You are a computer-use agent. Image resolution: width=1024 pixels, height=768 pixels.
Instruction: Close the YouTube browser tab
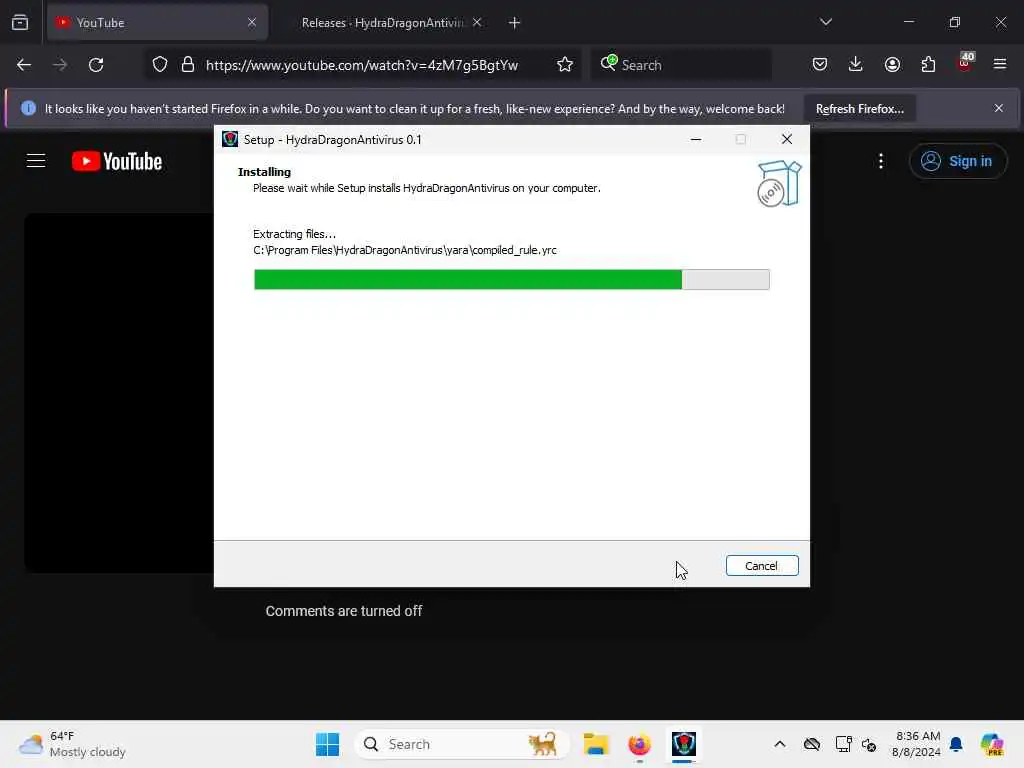[252, 23]
